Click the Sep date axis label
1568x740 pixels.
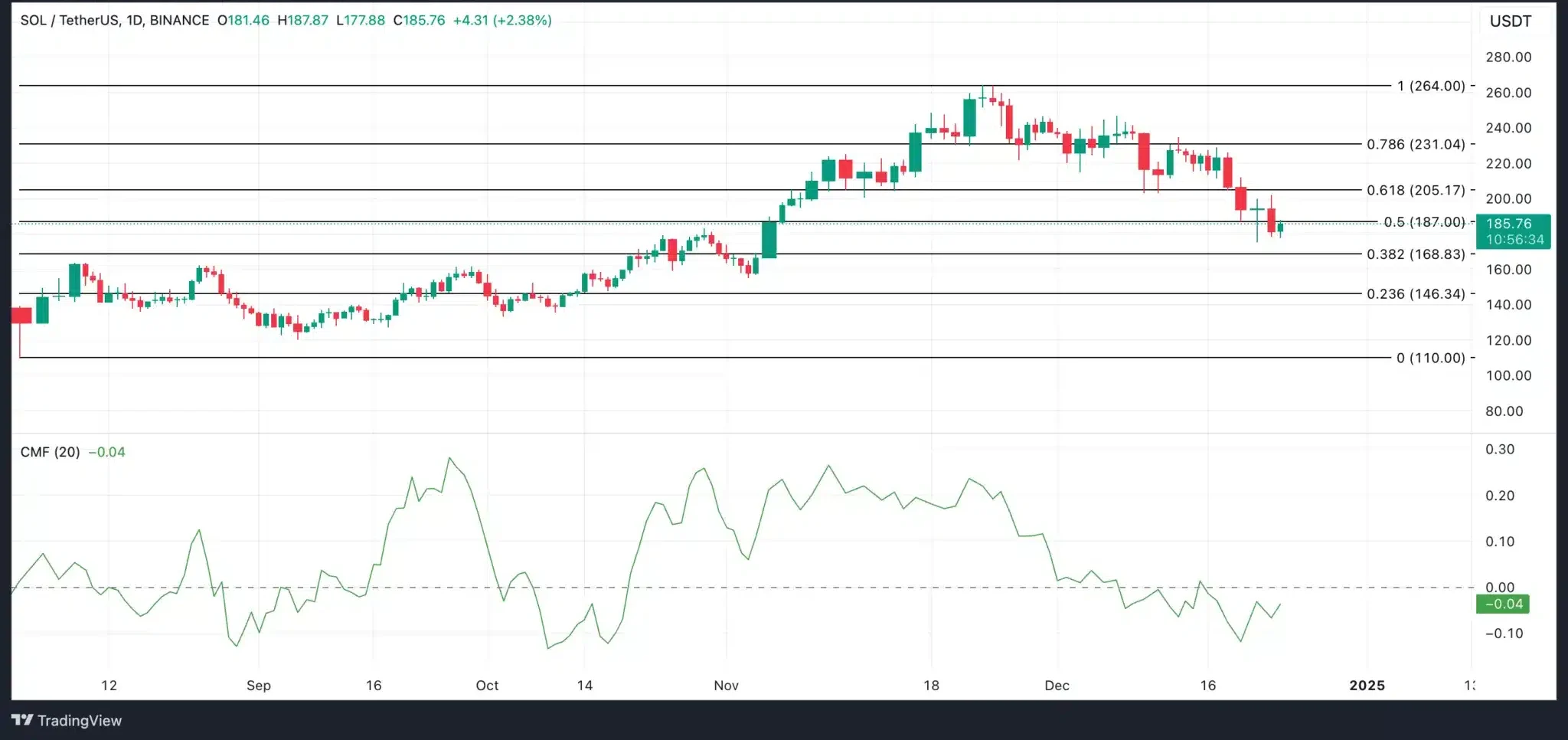pyautogui.click(x=259, y=686)
